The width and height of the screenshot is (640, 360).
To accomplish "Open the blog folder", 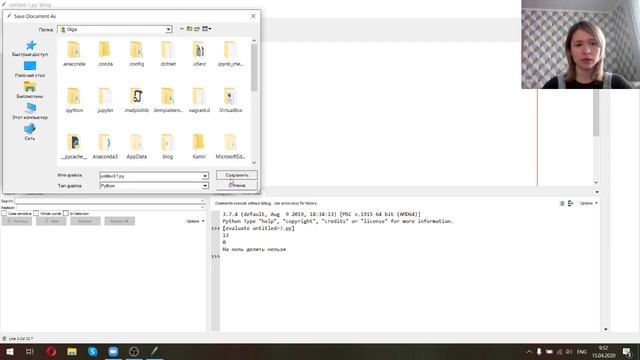I will click(168, 147).
